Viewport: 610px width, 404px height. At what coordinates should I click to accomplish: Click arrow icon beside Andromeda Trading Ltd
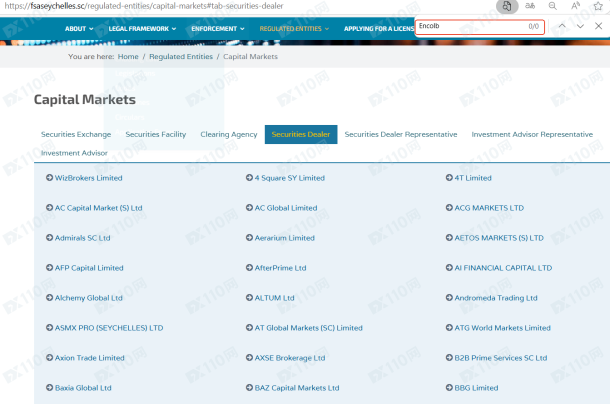(x=449, y=297)
